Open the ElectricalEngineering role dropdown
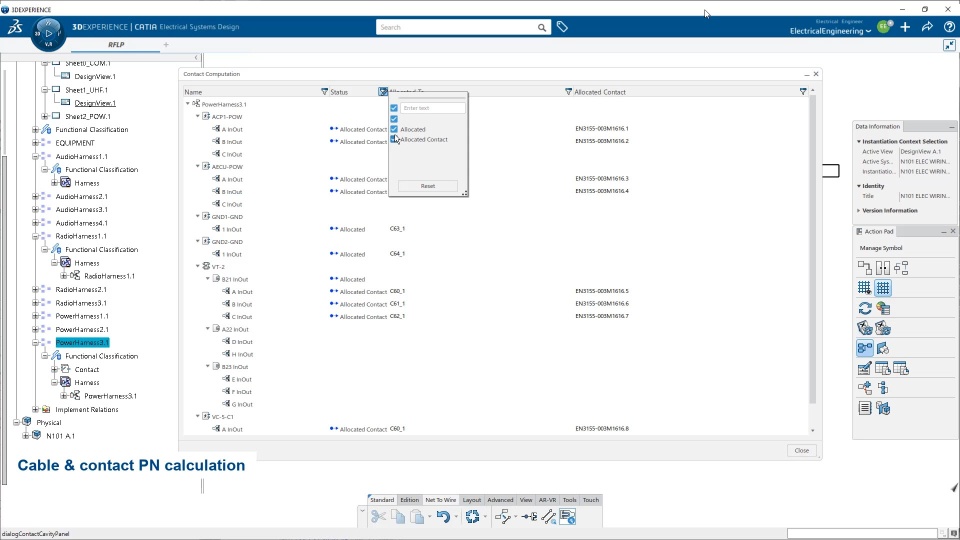960x540 pixels. click(x=830, y=31)
